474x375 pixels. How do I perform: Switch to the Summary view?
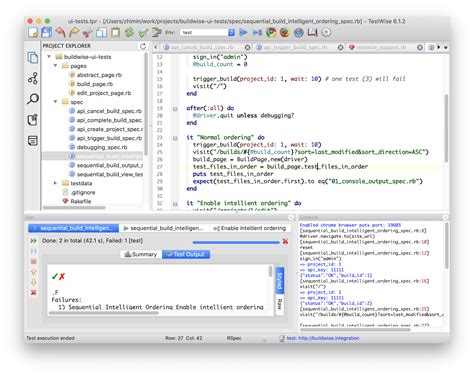(x=141, y=254)
